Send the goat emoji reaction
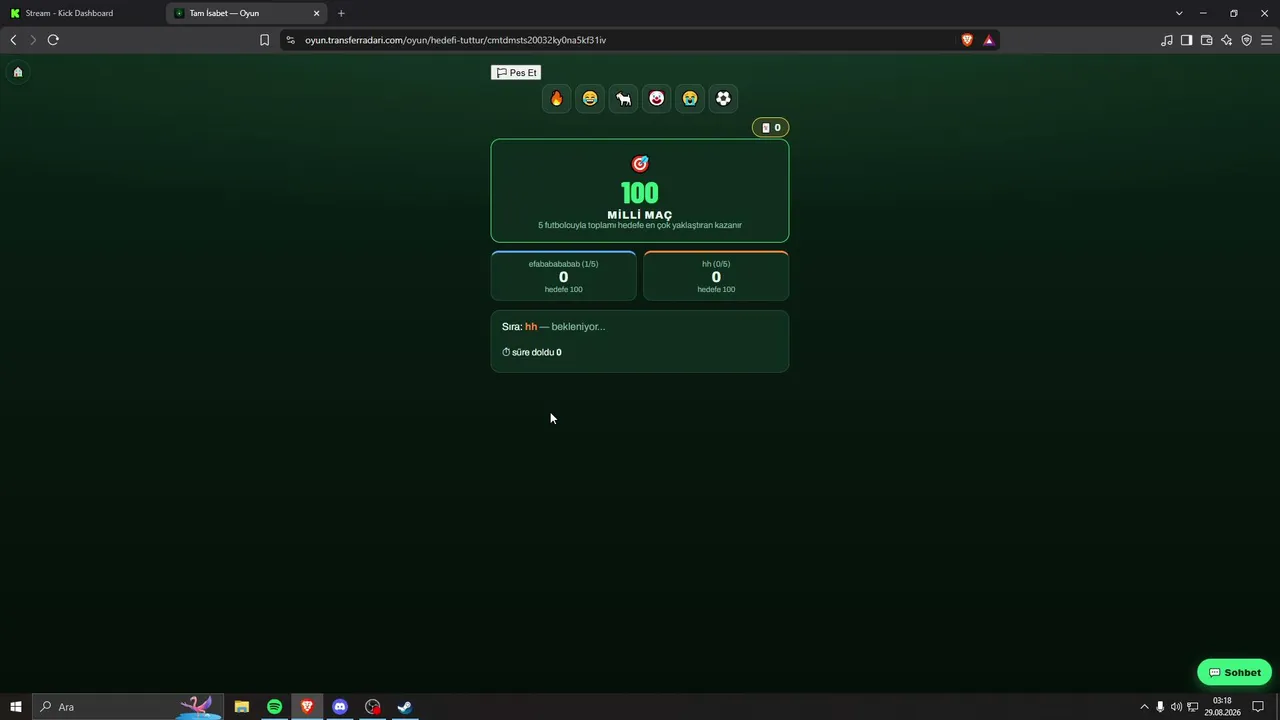The image size is (1280, 720). coord(624,98)
